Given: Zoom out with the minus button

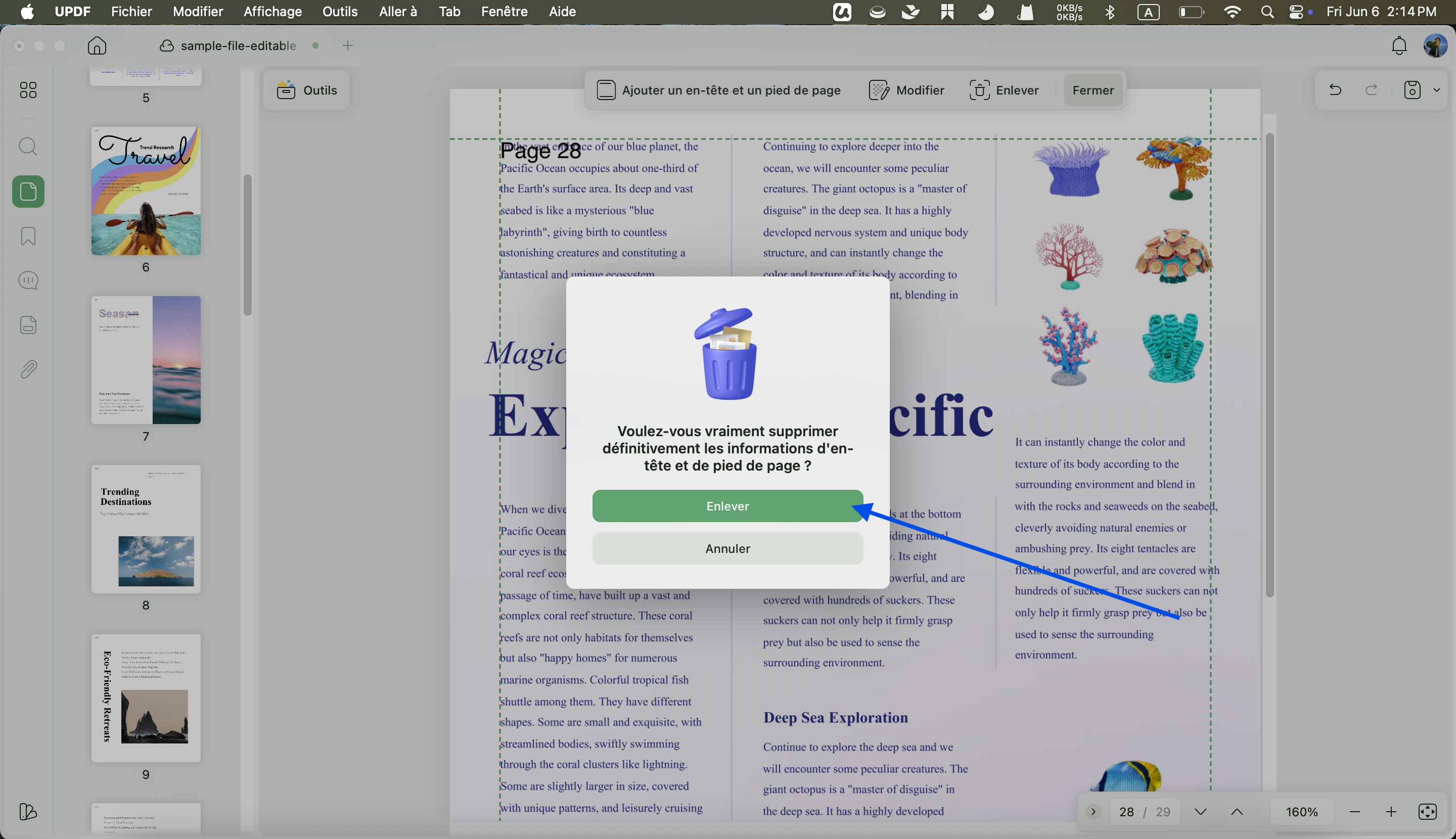Looking at the screenshot, I should [1354, 811].
